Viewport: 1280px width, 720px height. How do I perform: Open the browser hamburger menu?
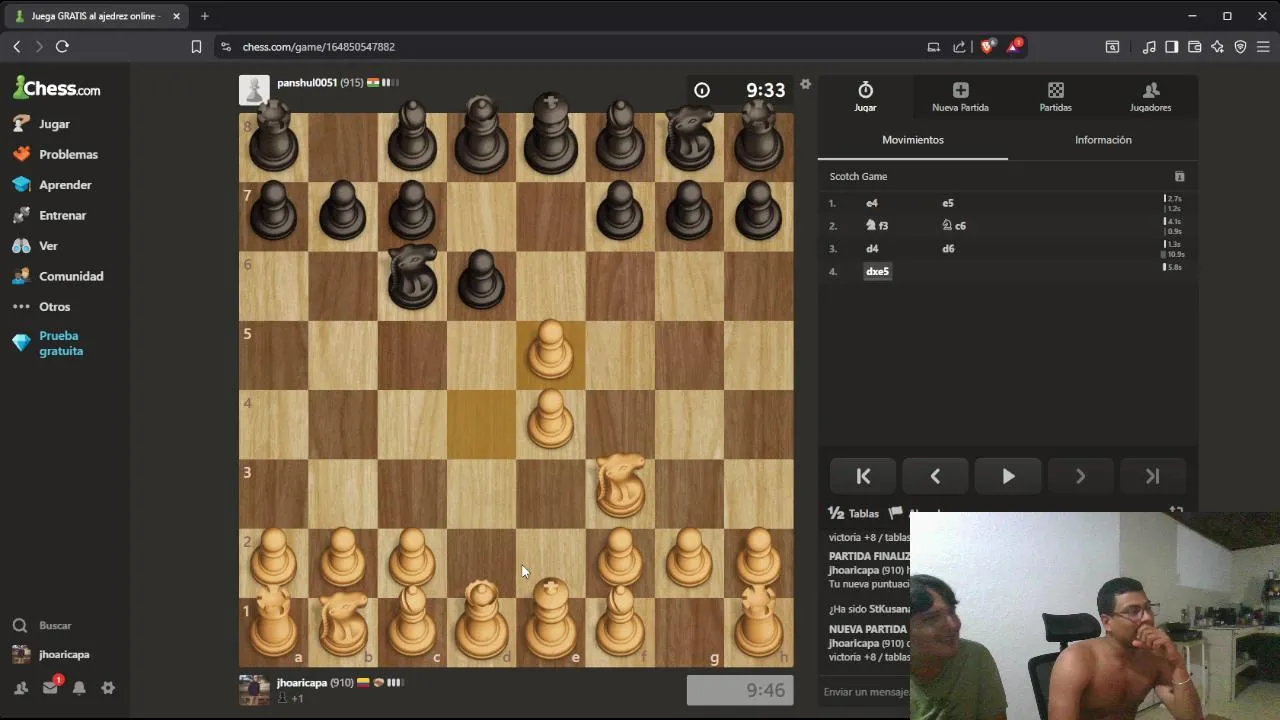[1263, 47]
